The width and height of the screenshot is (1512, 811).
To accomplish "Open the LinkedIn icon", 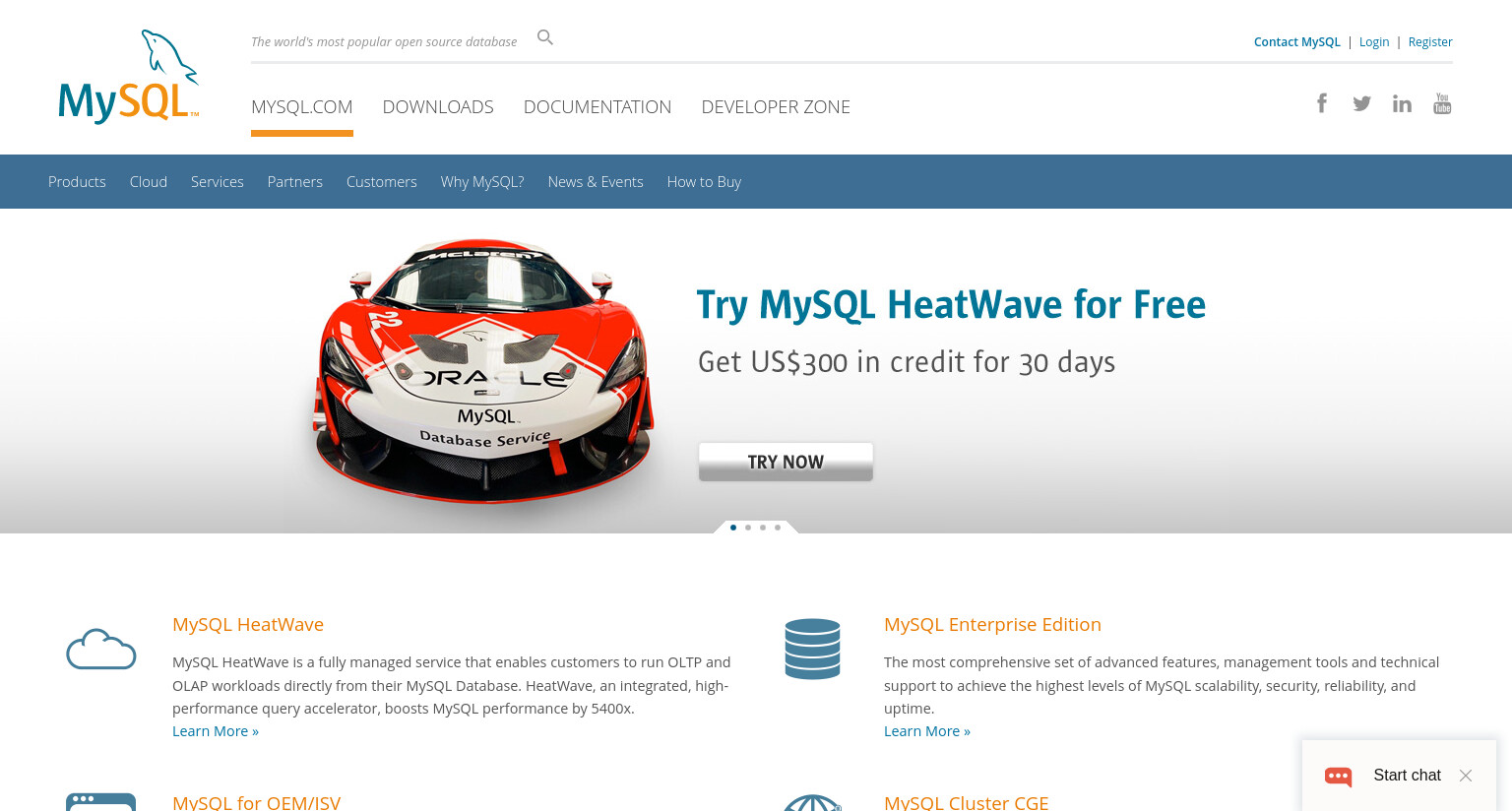I will (x=1402, y=103).
